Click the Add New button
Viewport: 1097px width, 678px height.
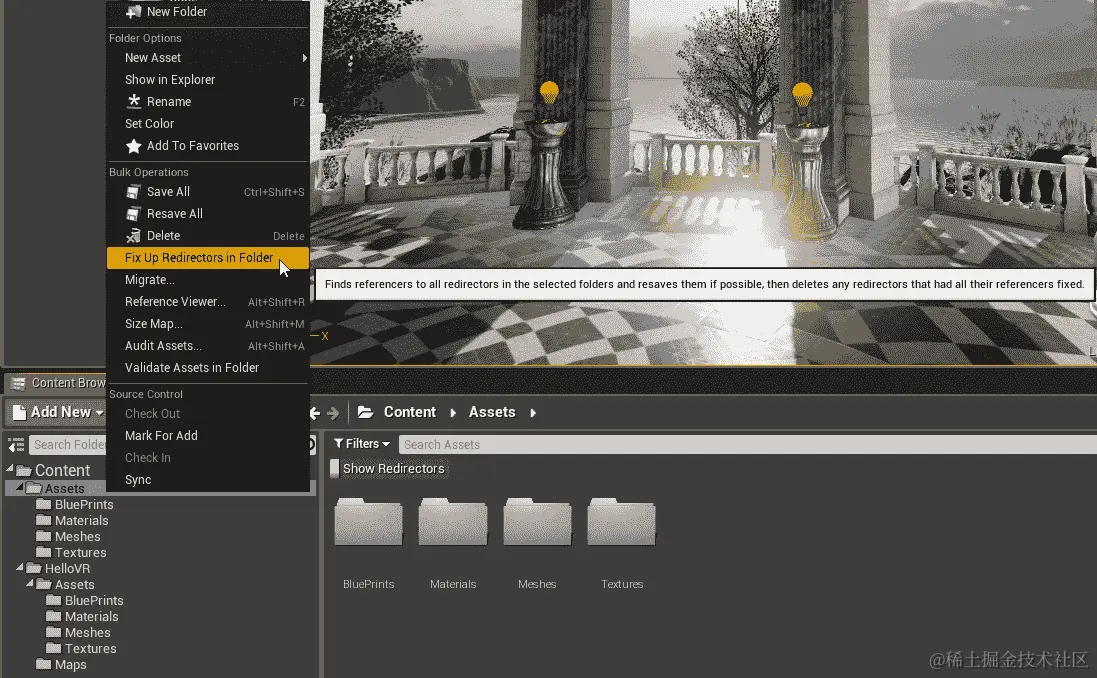click(57, 412)
